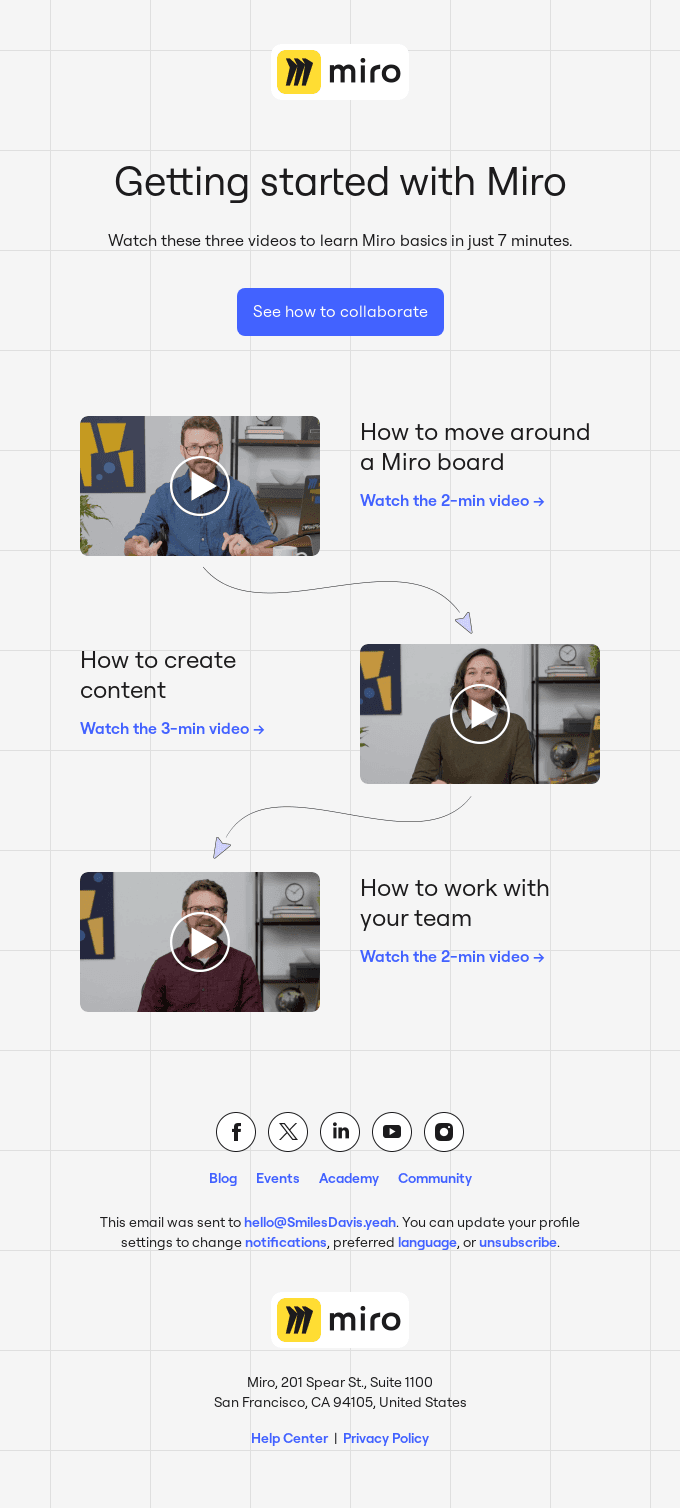The height and width of the screenshot is (1508, 680).
Task: Open the 'Watch the 3-min video' link
Action: pos(172,729)
